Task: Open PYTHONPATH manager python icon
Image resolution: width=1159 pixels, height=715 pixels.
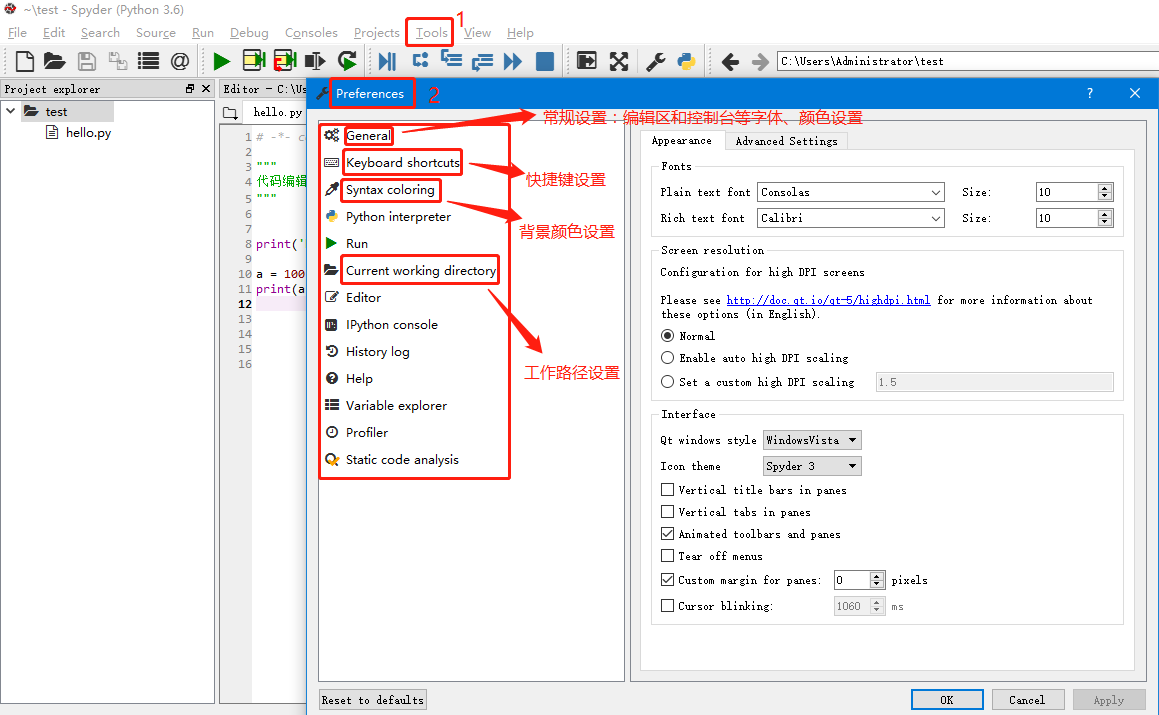Action: [x=686, y=61]
